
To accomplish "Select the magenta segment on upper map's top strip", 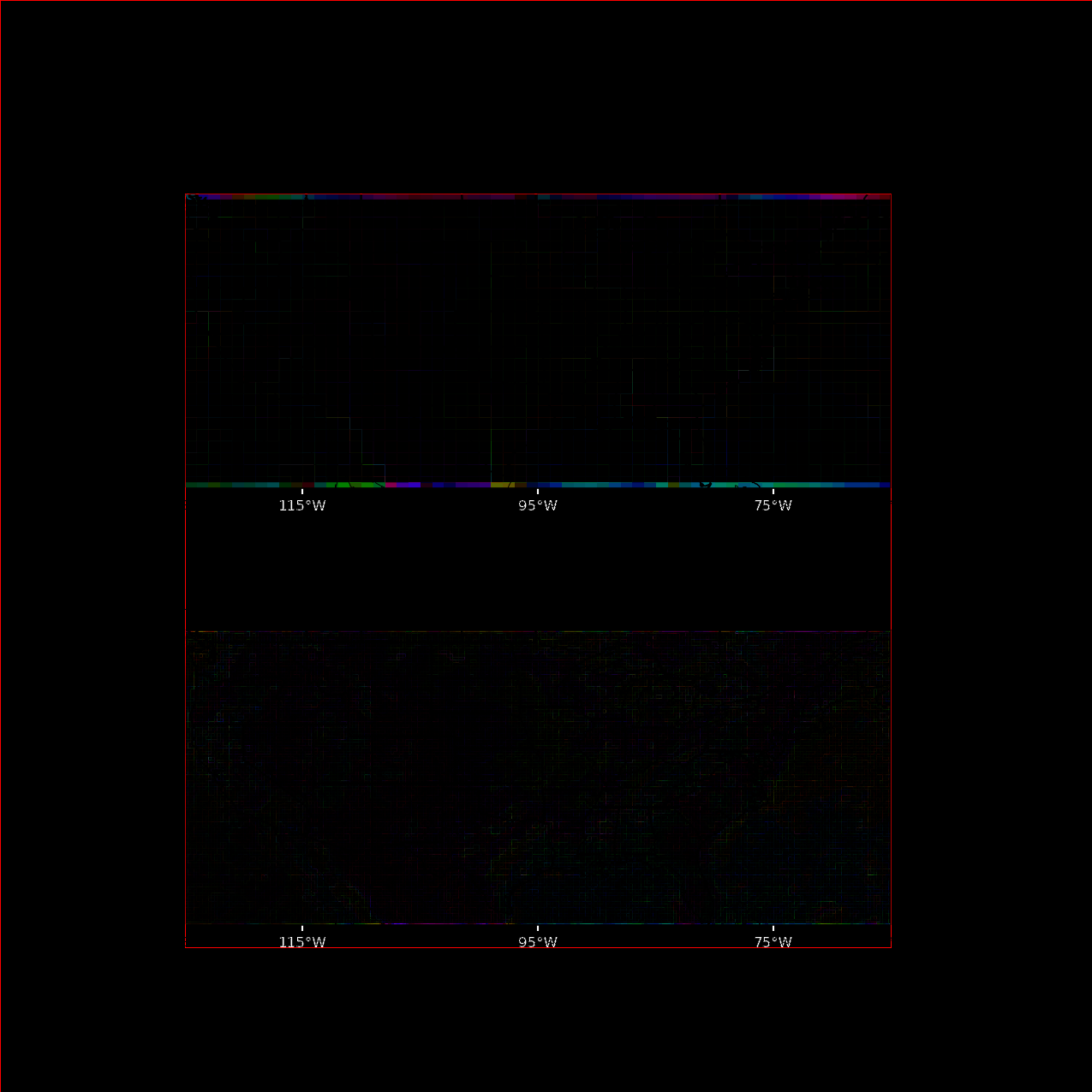I will tap(844, 197).
